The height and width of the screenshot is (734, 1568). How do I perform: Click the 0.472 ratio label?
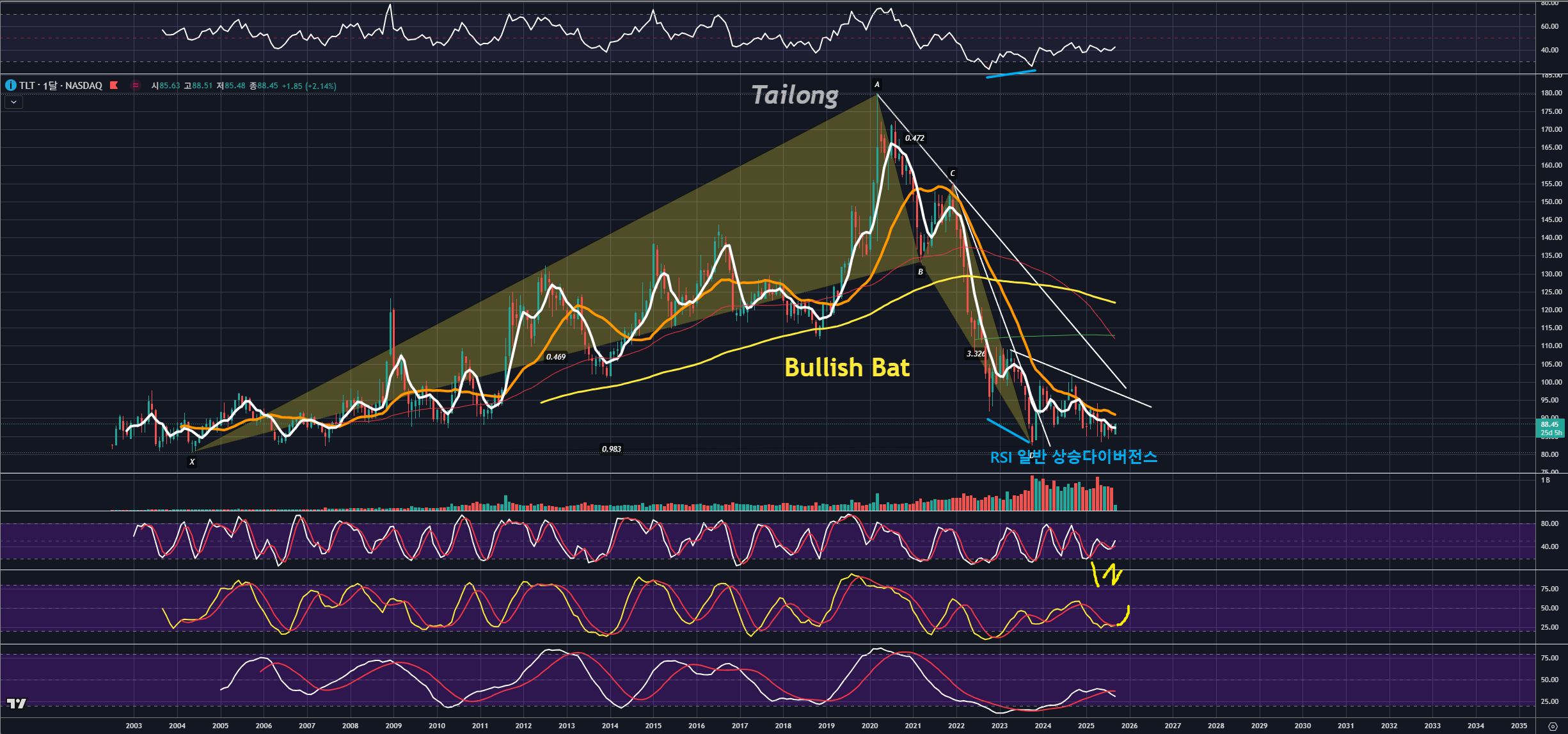tap(915, 138)
